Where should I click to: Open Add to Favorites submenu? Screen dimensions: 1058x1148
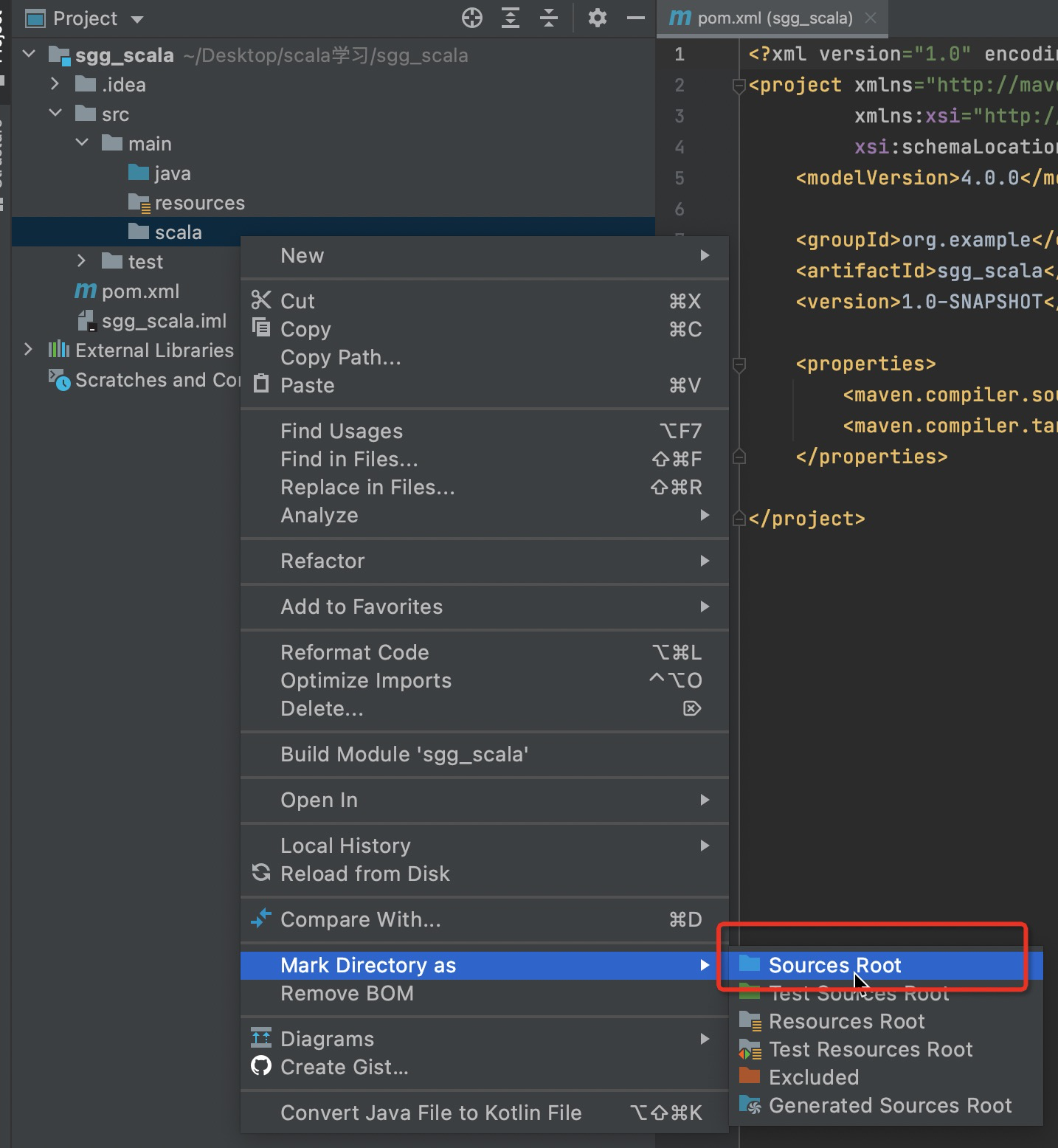pos(485,606)
